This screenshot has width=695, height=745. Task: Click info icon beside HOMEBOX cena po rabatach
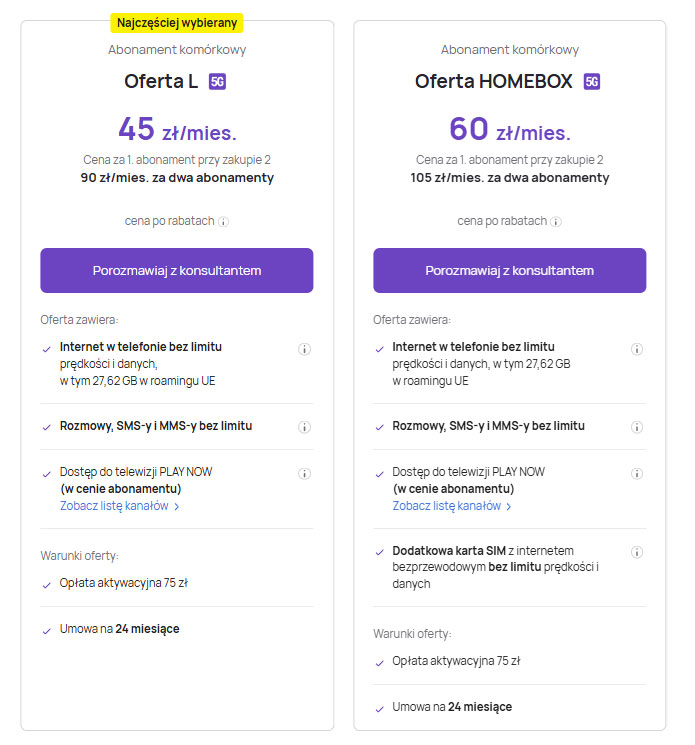point(556,222)
